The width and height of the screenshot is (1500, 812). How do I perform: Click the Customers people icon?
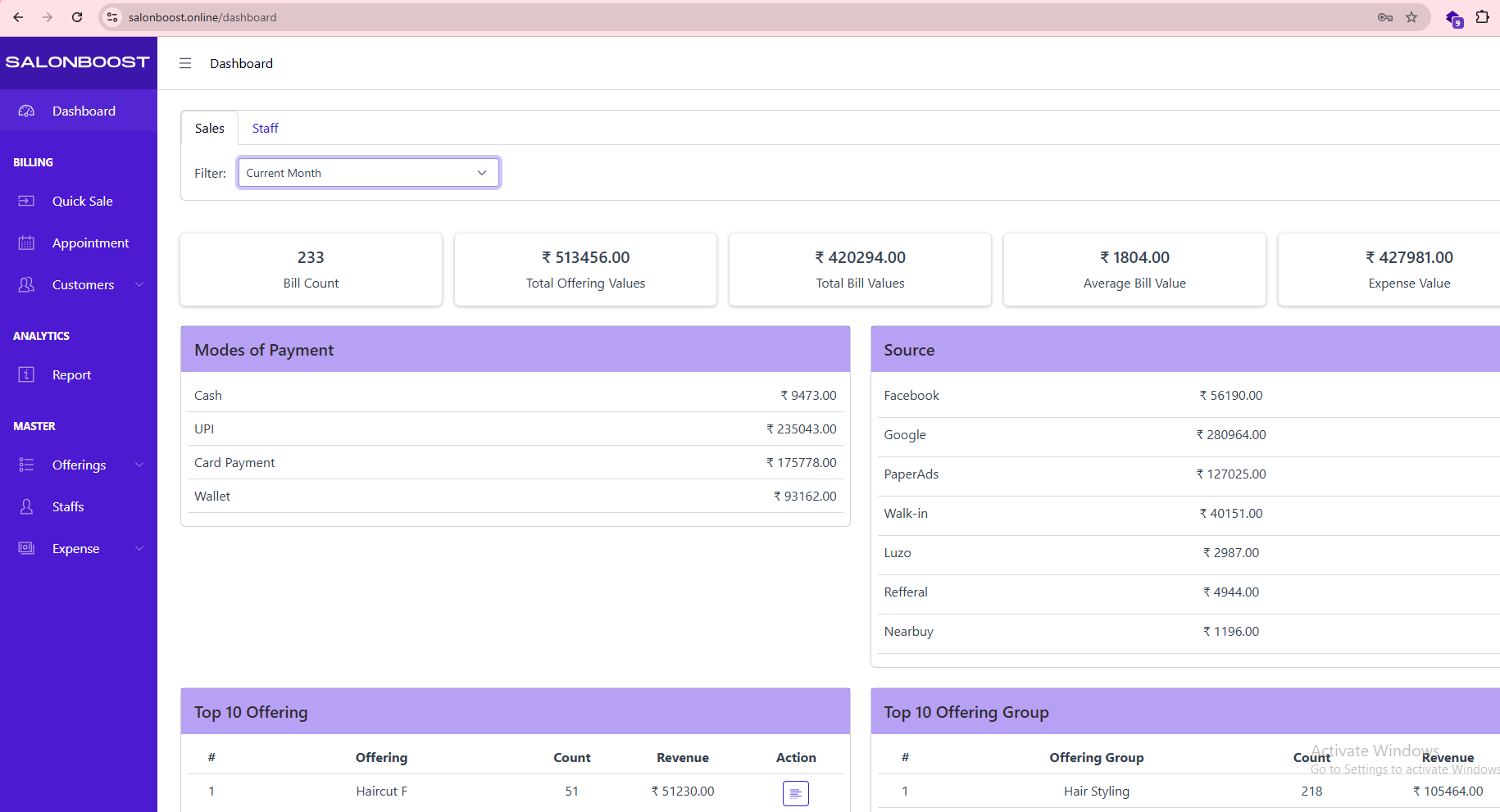26,284
